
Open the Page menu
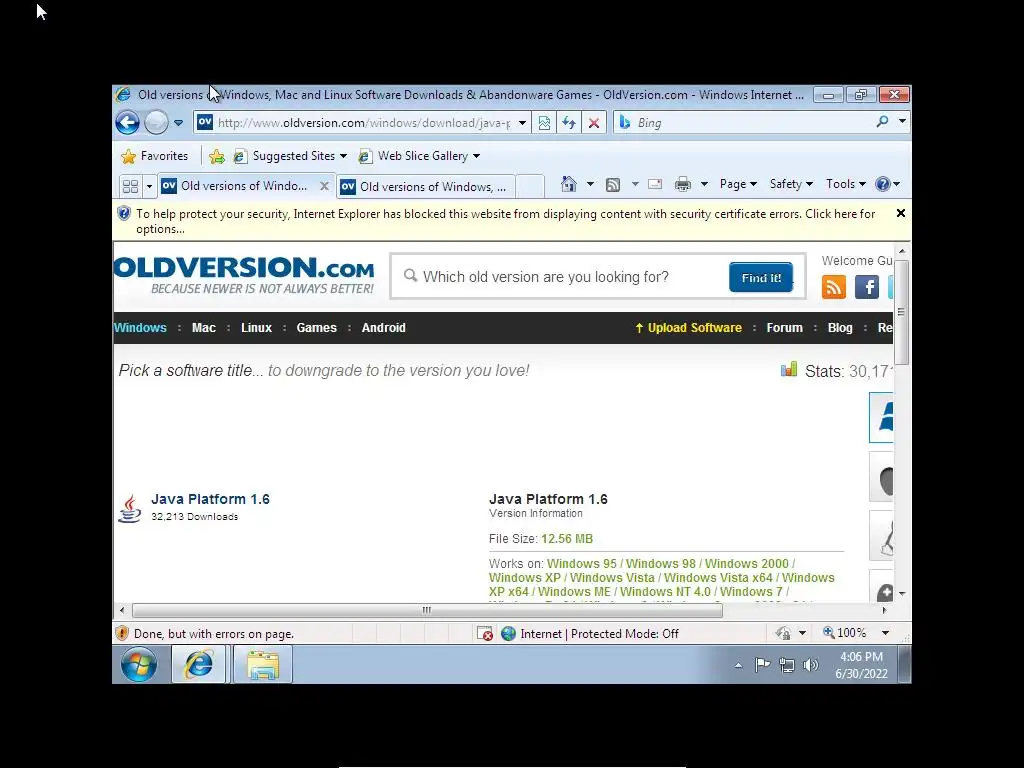[x=738, y=184]
